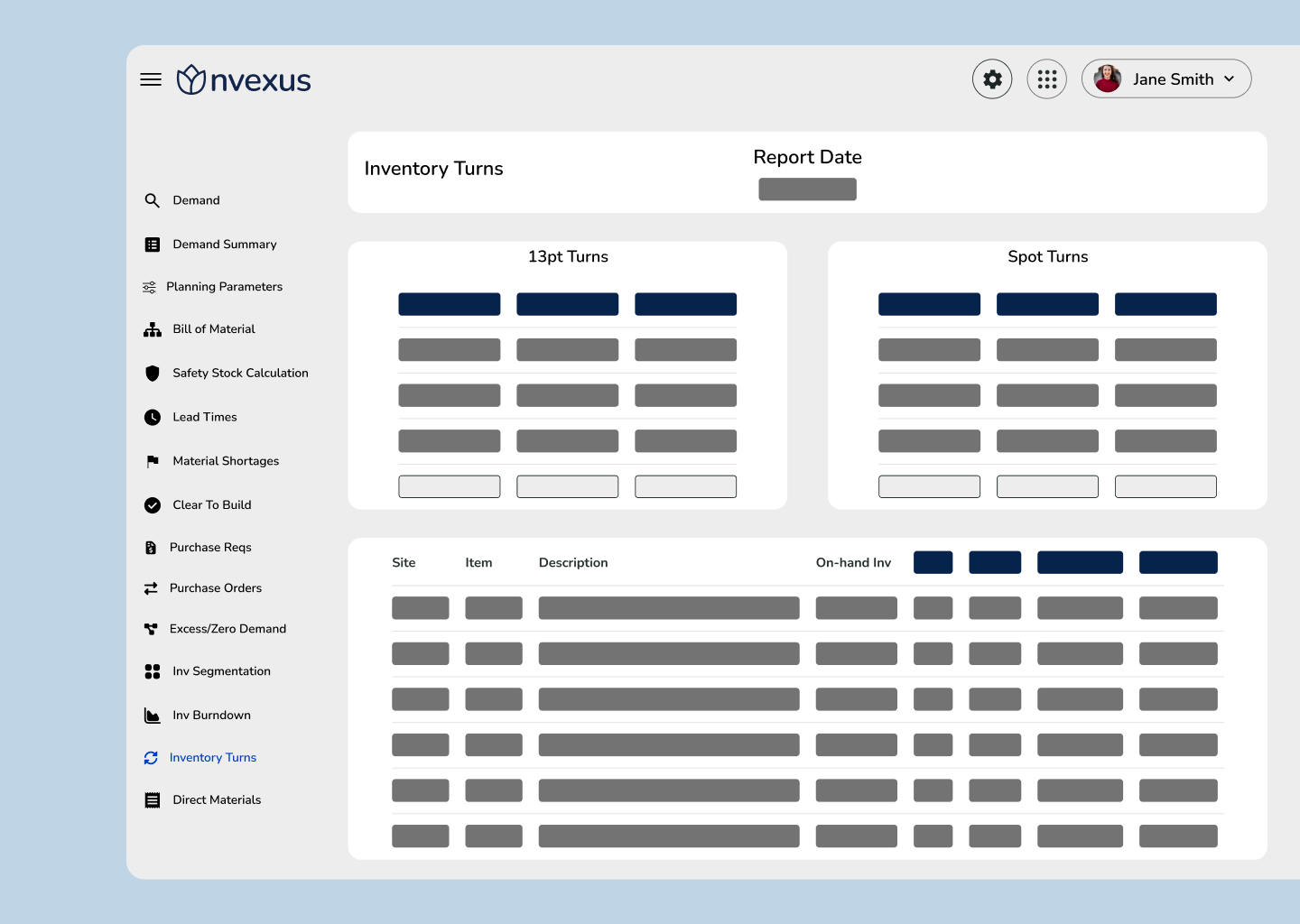This screenshot has height=924, width=1300.
Task: Click the Purchase Reqs document icon
Action: pos(151,548)
